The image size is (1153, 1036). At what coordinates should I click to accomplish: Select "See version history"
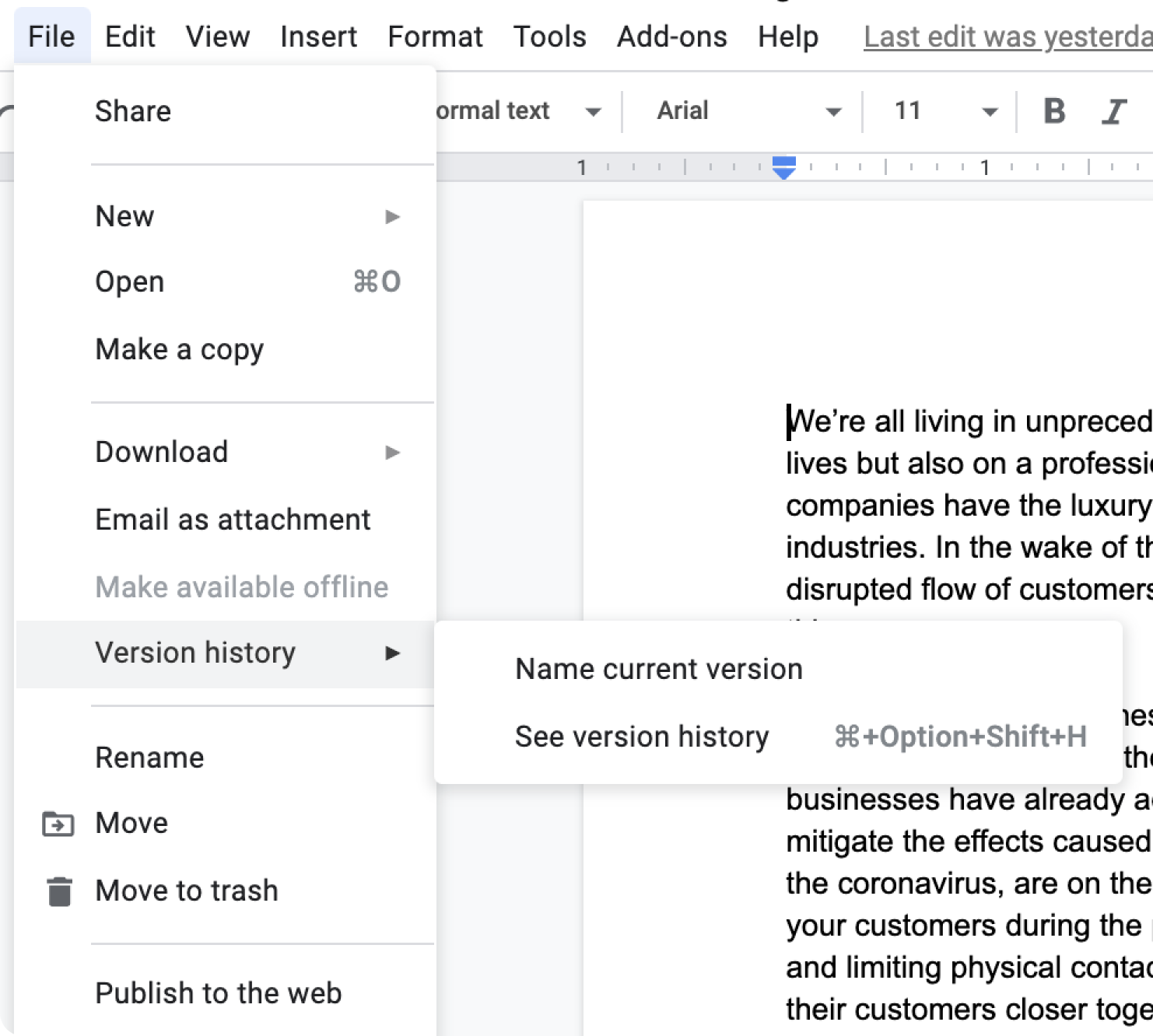(x=641, y=736)
